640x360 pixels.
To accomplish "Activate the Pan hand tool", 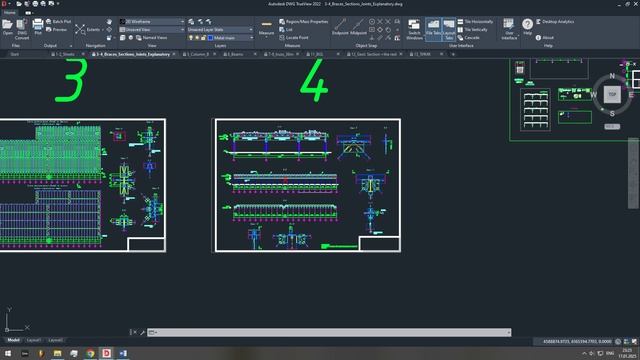I will [x=109, y=21].
